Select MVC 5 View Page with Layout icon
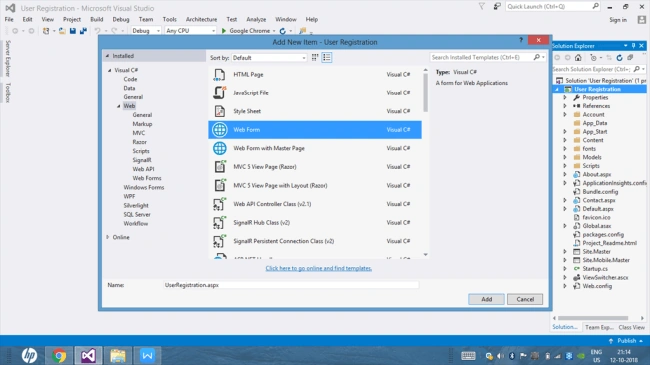The image size is (650, 365). [x=219, y=185]
